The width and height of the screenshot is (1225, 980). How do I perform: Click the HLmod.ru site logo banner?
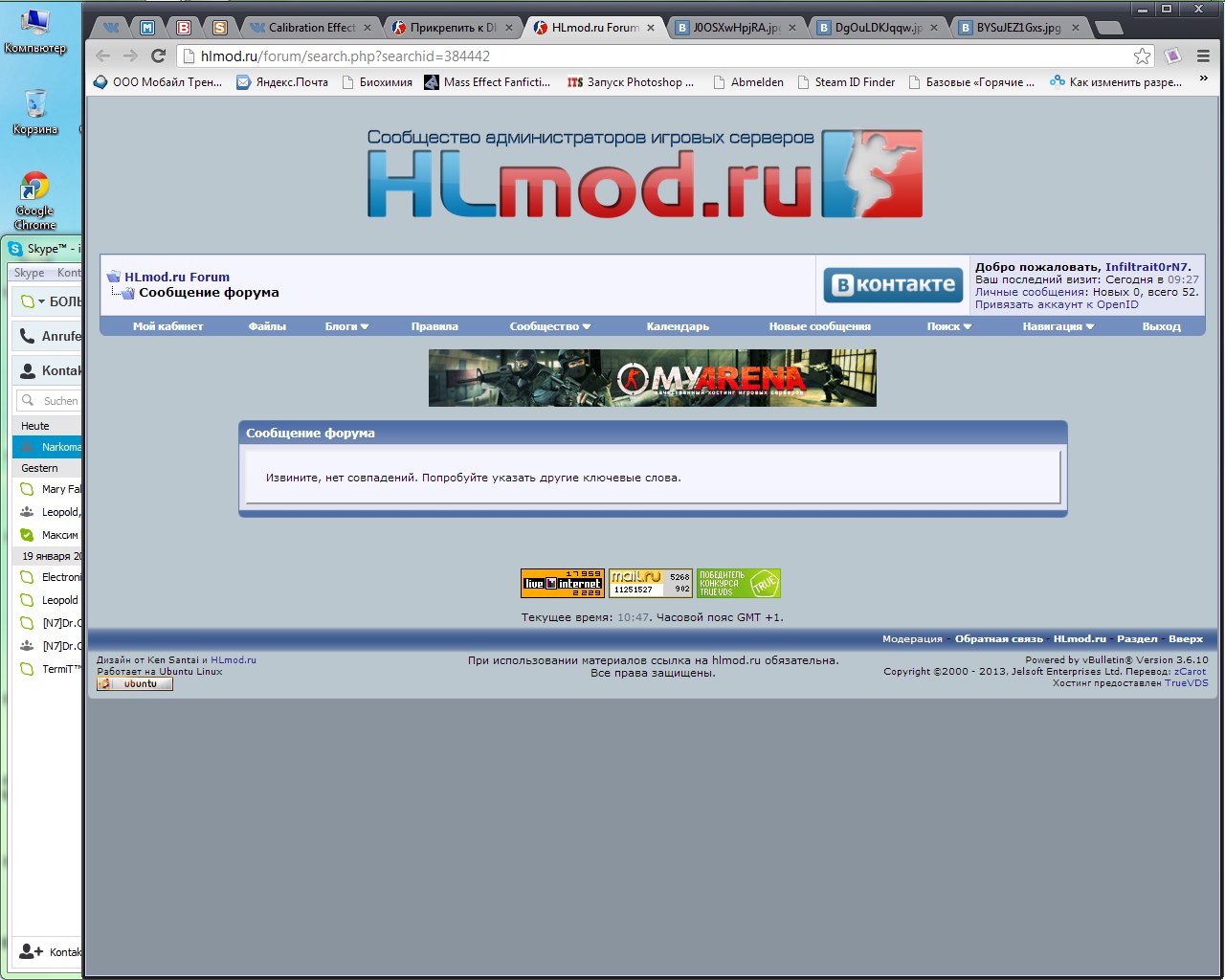[645, 173]
